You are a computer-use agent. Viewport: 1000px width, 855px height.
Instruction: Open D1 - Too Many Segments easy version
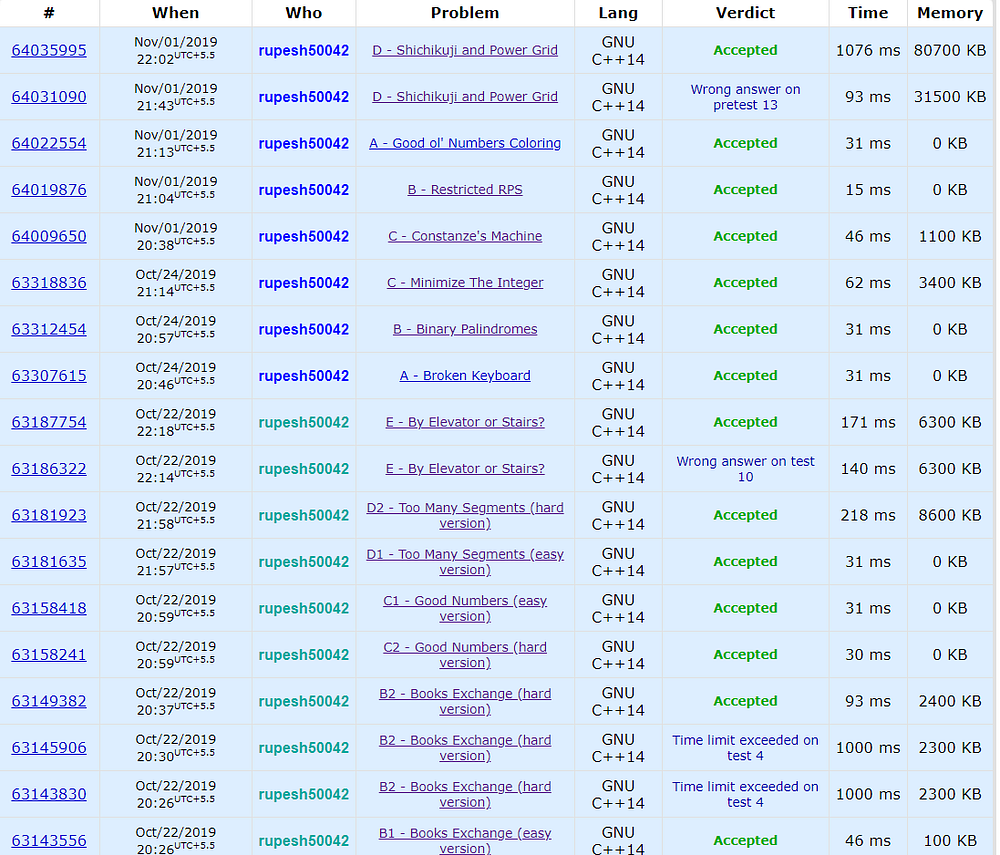pos(465,562)
